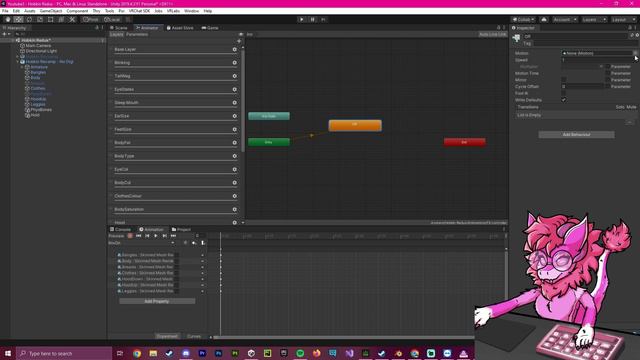Select the Scale tool in toolbar
This screenshot has height=360, width=640.
pos(40,19)
